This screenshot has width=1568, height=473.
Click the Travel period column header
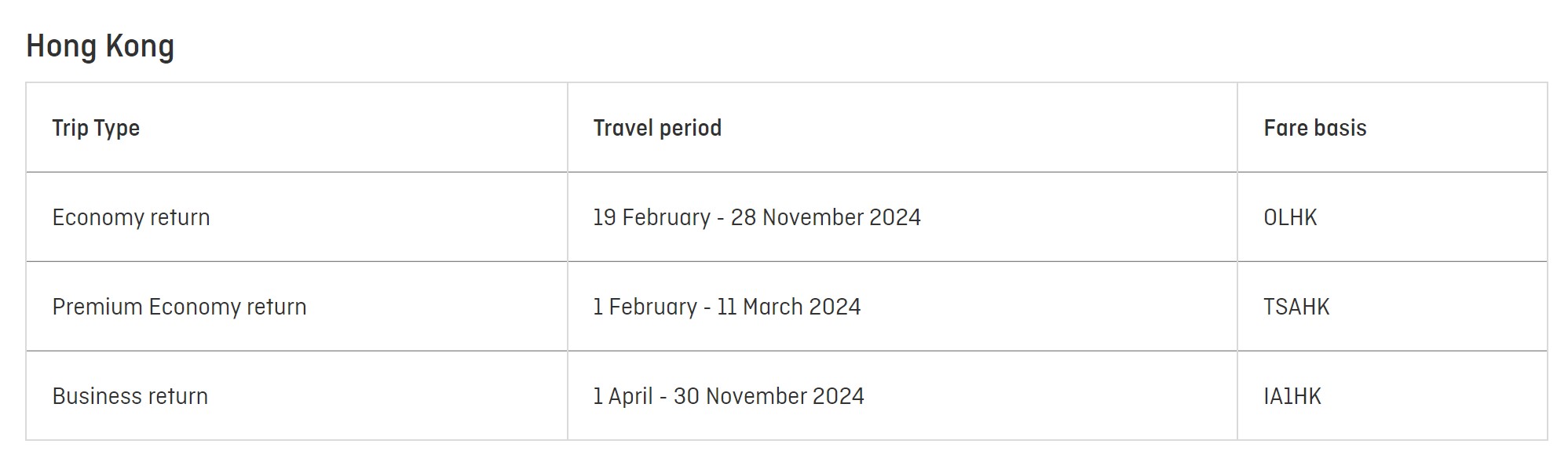pyautogui.click(x=657, y=128)
